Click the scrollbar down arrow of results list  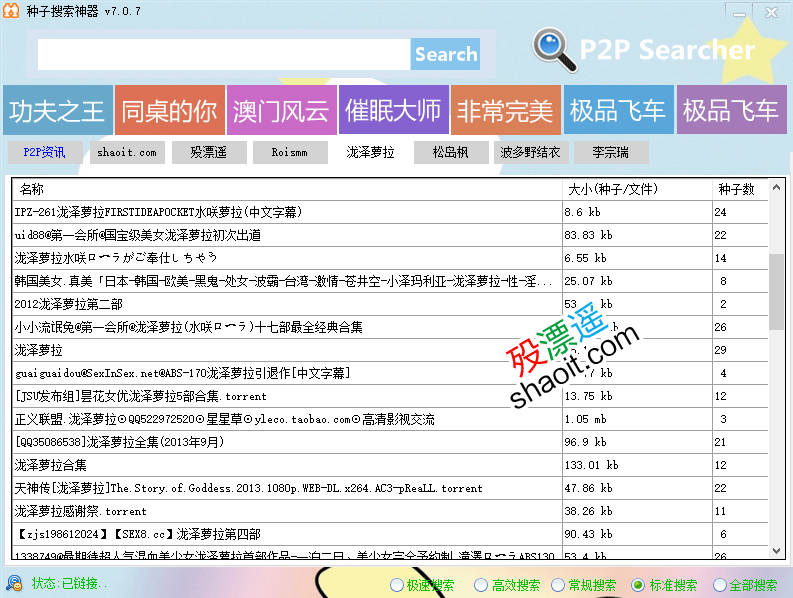pyautogui.click(x=776, y=550)
